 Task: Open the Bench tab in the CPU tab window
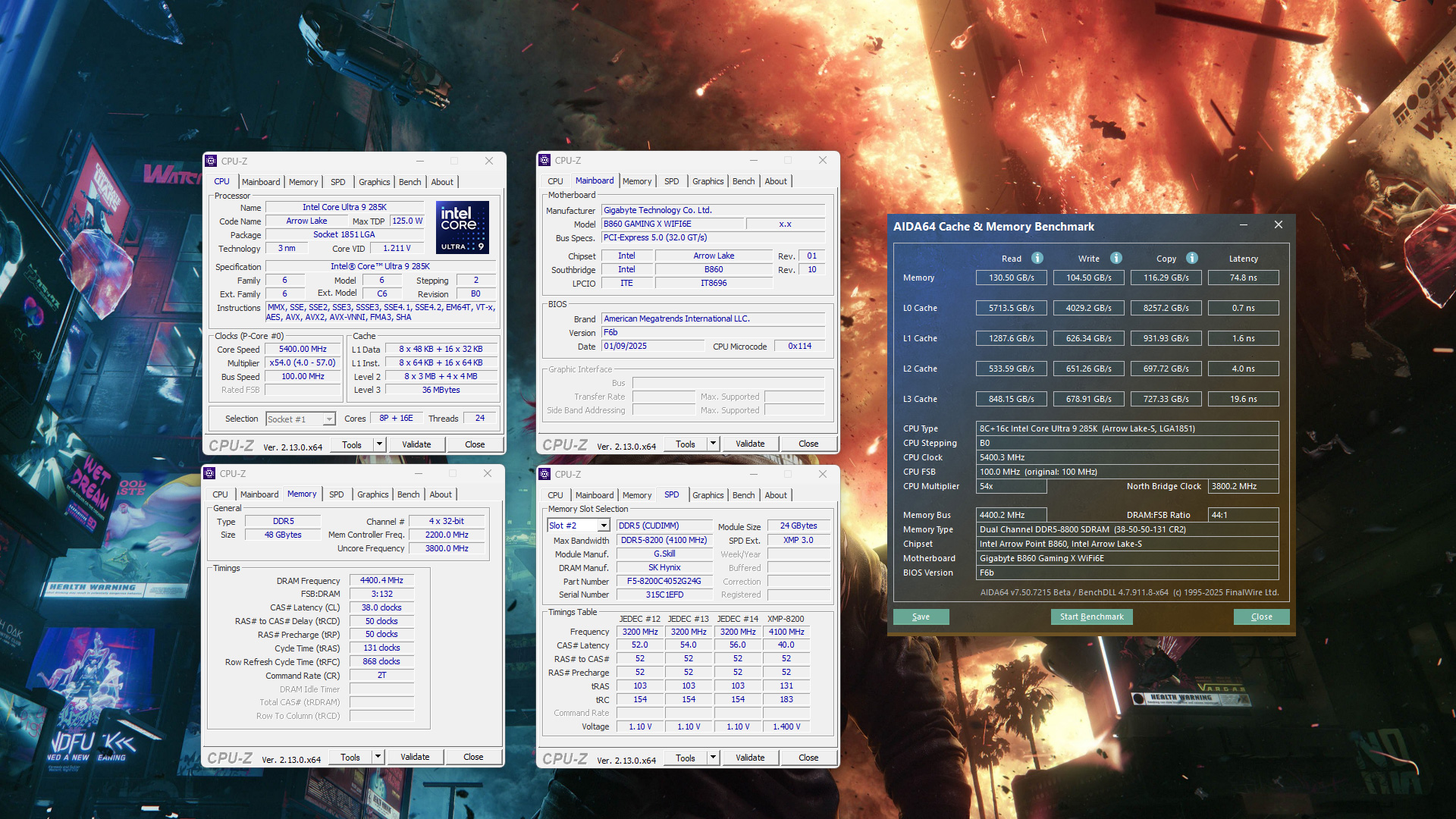tap(409, 182)
